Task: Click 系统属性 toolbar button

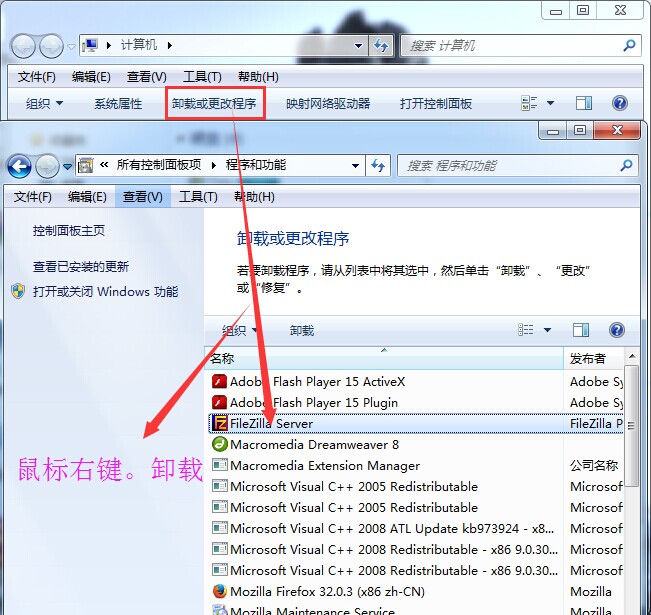Action: click(118, 103)
